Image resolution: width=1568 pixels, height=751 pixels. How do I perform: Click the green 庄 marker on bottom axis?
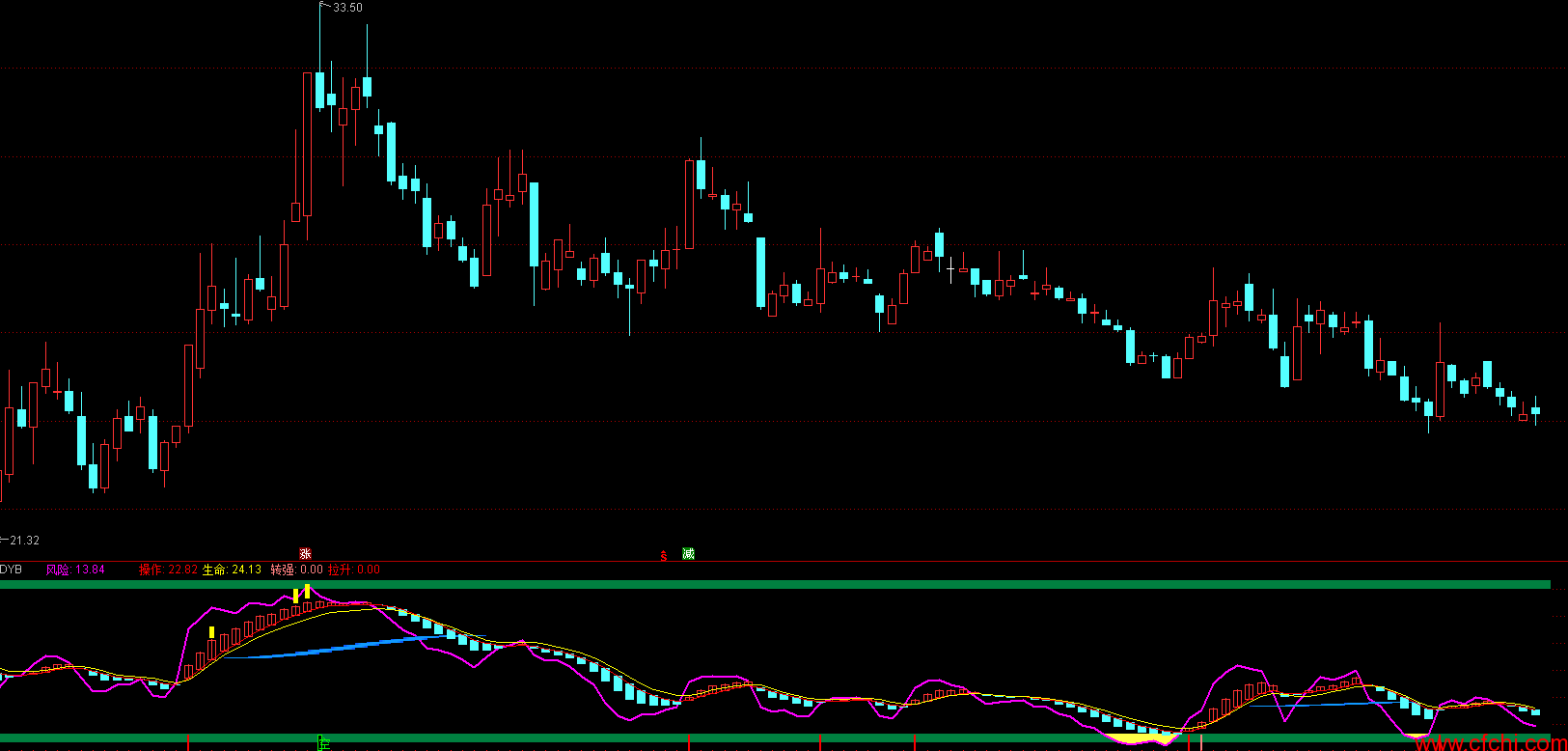(325, 742)
